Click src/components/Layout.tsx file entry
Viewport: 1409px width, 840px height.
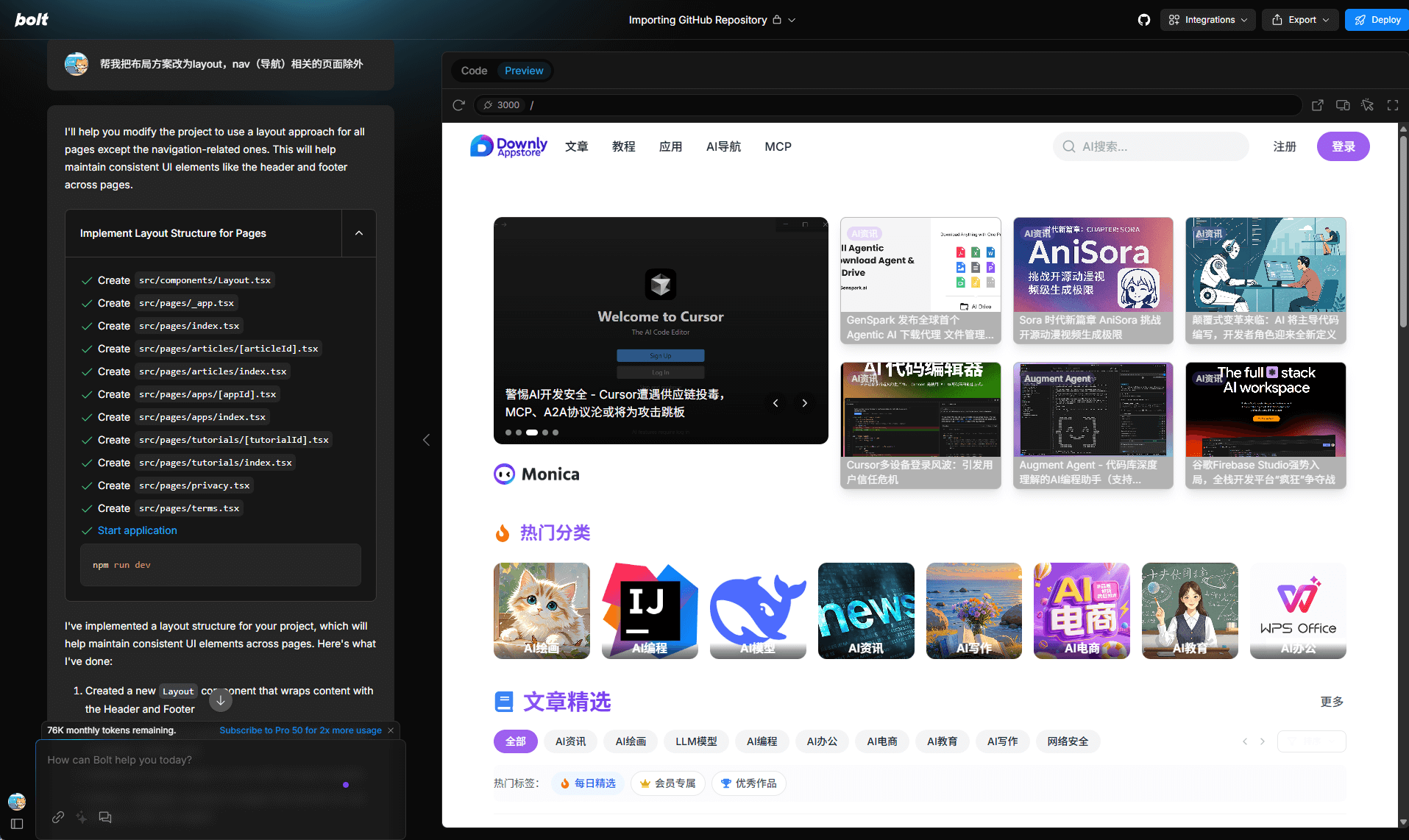coord(205,280)
